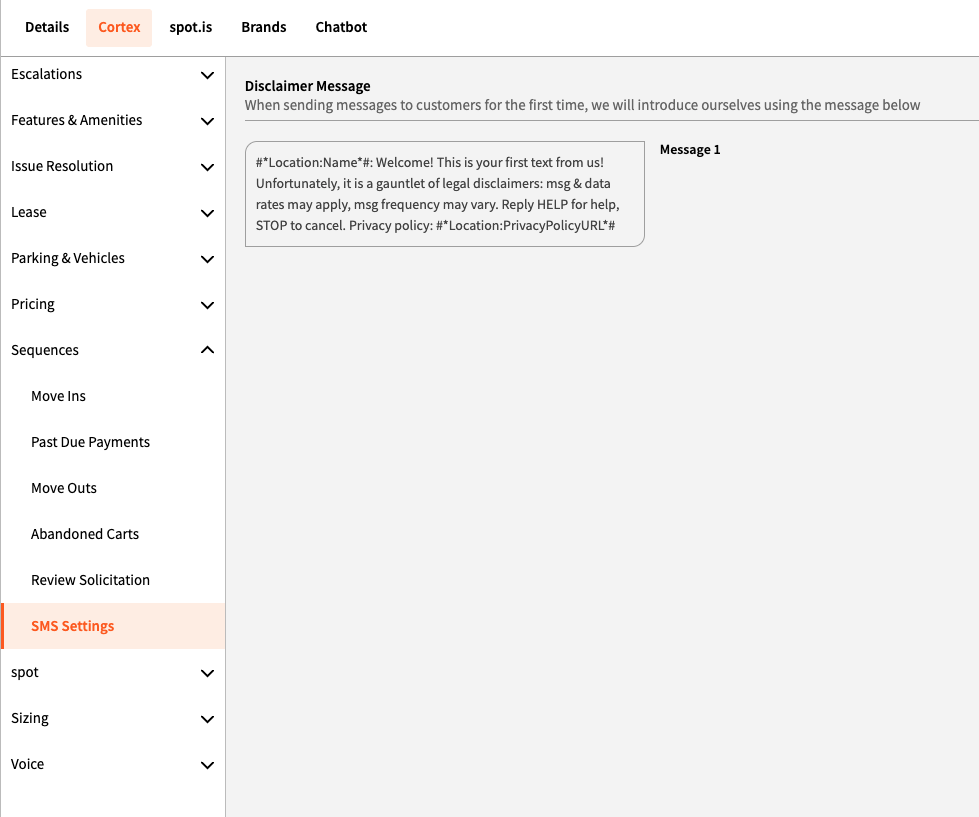979x817 pixels.
Task: Go to the Brands tab
Action: point(264,27)
